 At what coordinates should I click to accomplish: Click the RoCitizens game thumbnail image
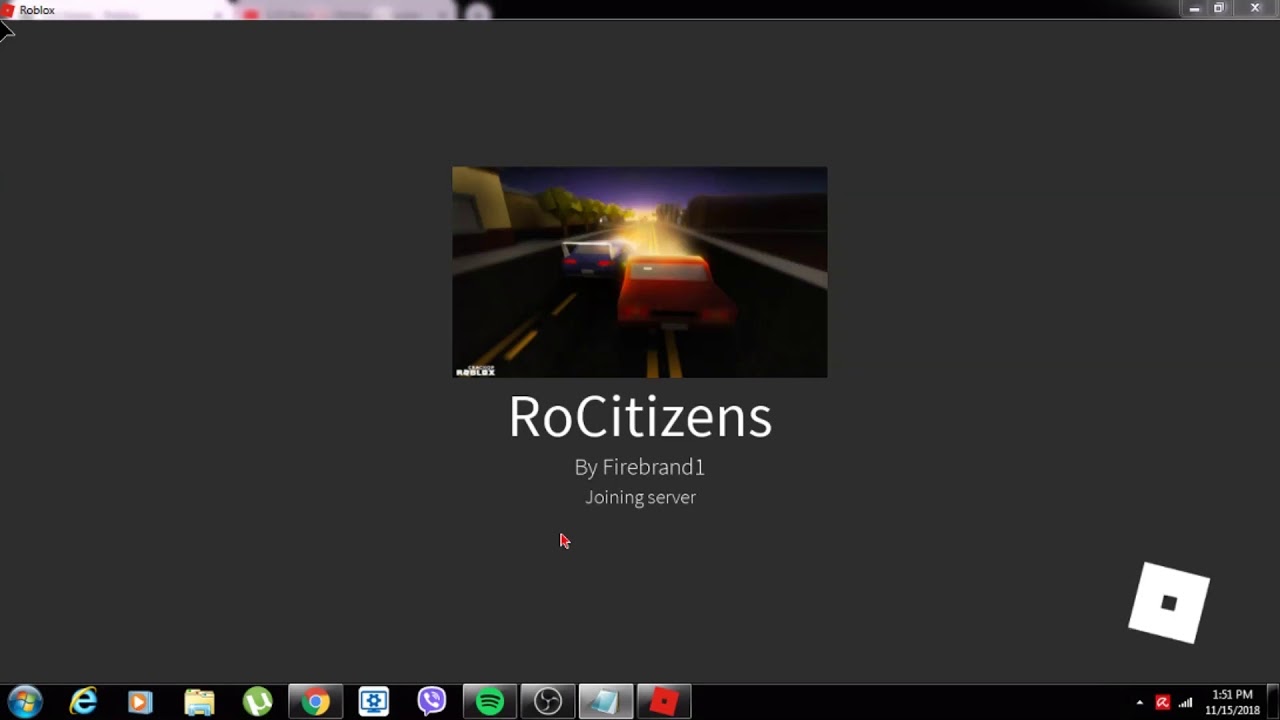coord(639,272)
